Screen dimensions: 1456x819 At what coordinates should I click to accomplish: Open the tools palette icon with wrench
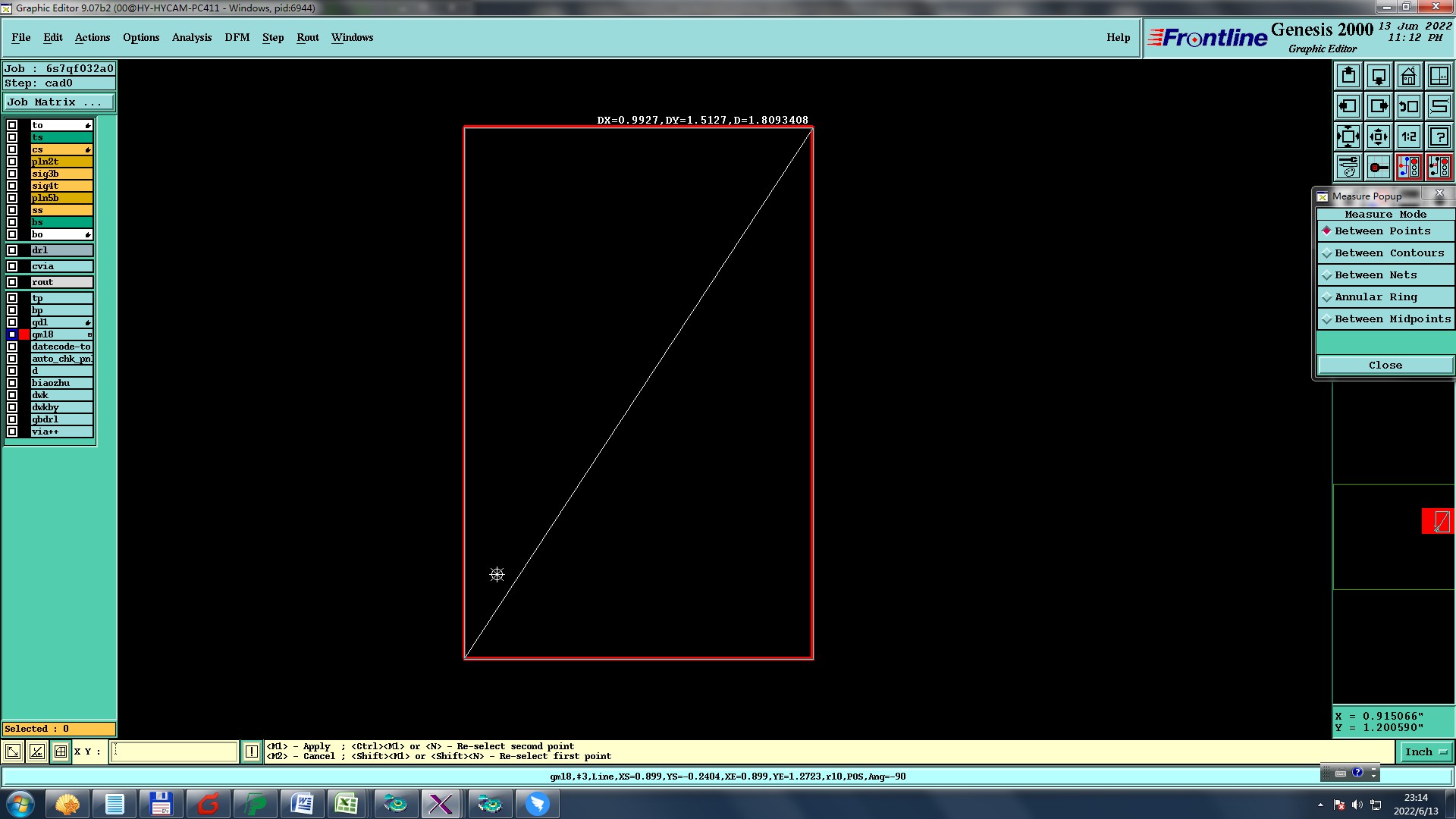[1348, 167]
